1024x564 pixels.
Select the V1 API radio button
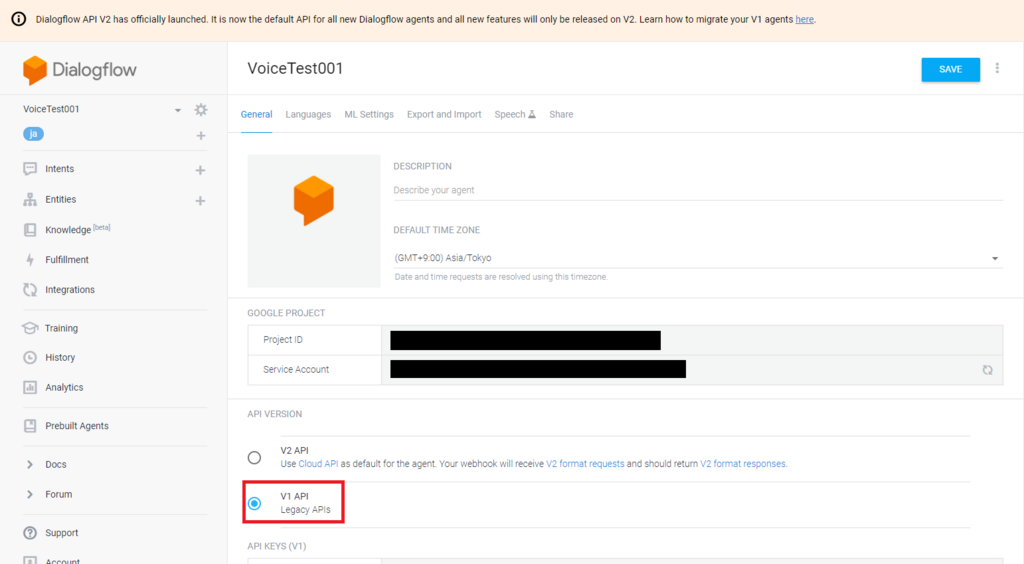255,503
